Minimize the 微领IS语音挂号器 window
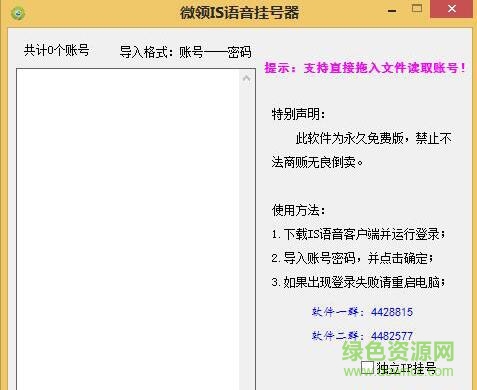The image size is (477, 390). 392,10
